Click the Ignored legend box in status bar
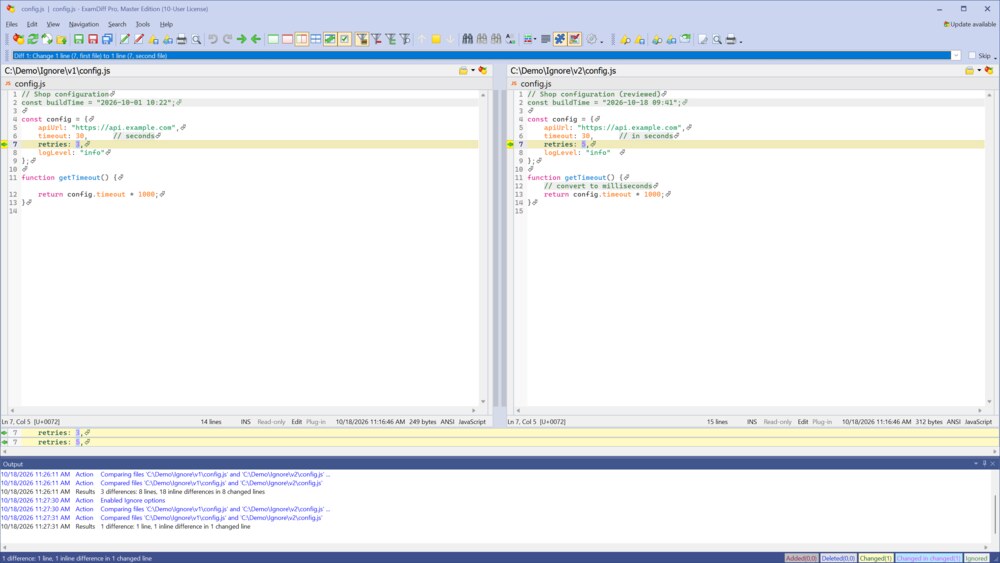This screenshot has height=563, width=1000. (976, 558)
